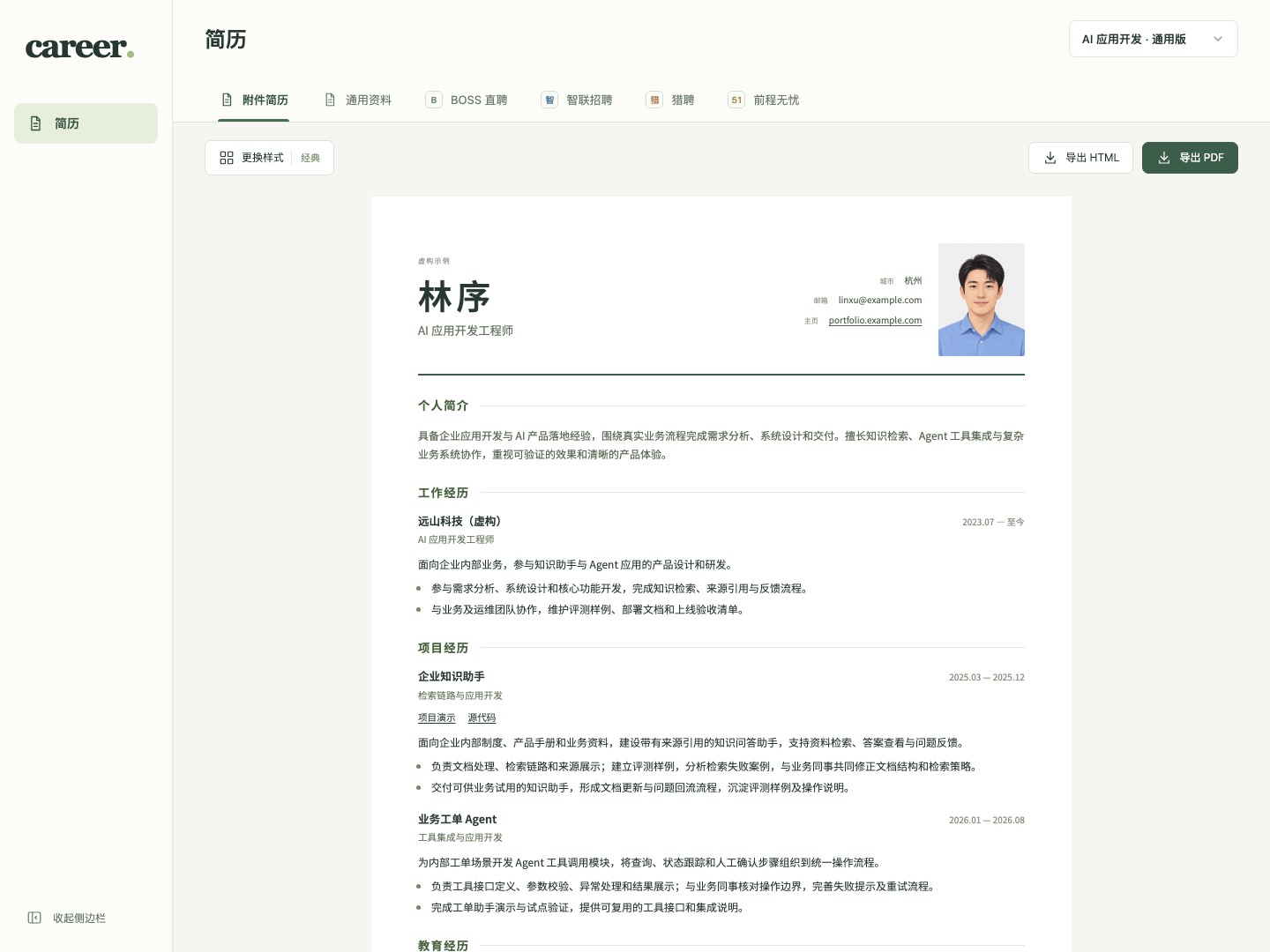Click 收起侧边栏 to collapse sidebar
The image size is (1270, 952).
[x=67, y=918]
